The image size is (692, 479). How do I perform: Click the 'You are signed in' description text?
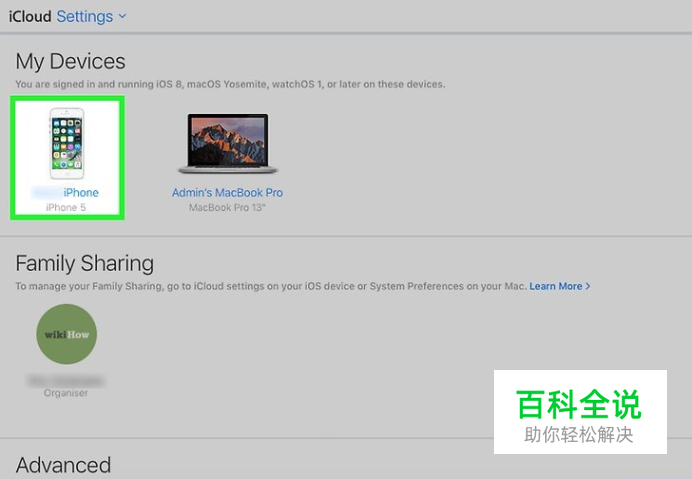[x=230, y=84]
